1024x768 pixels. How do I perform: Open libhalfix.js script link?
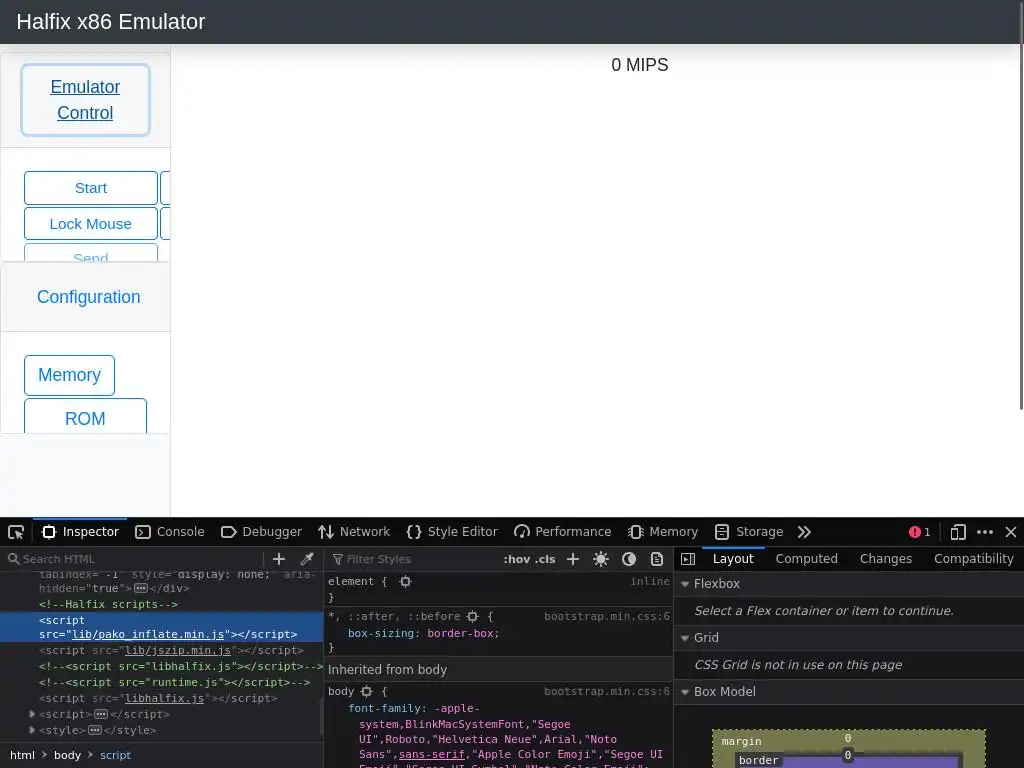tap(165, 698)
